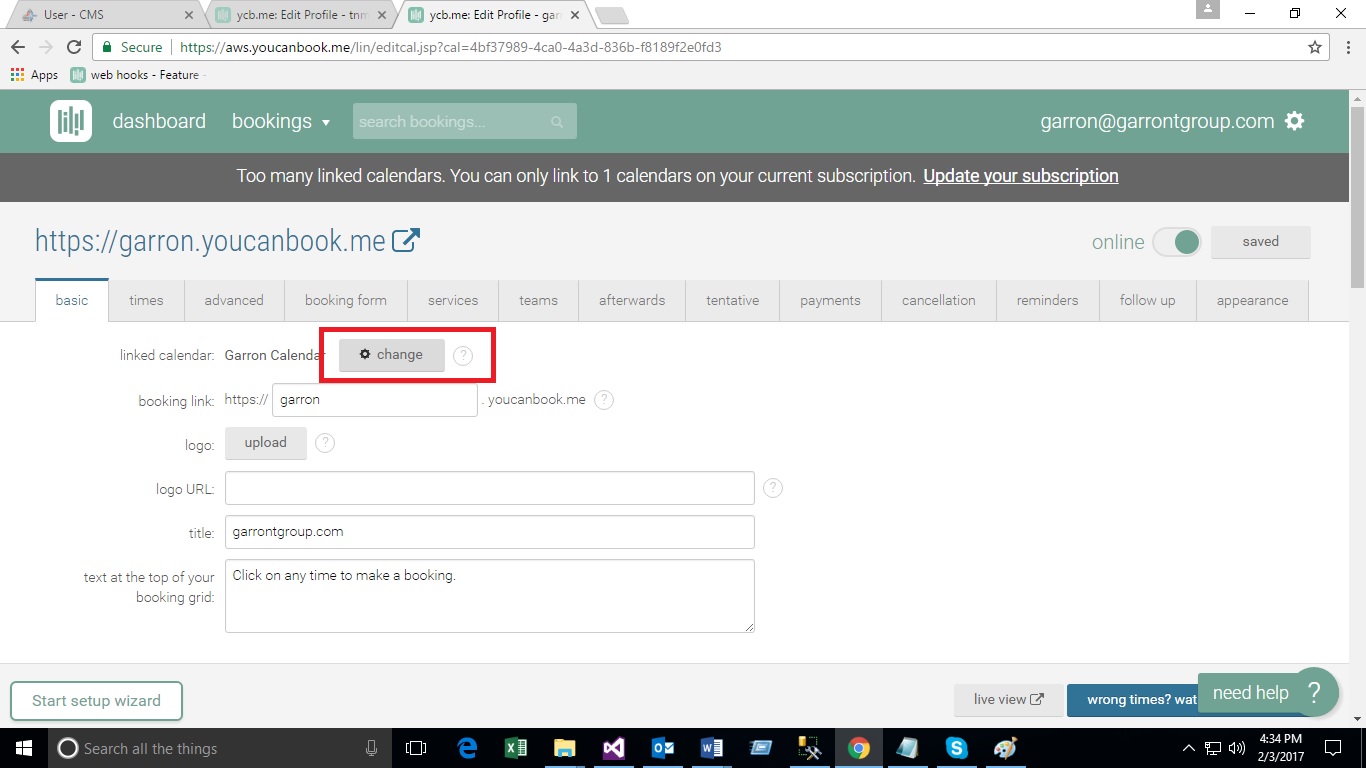Click help icon next to logo upload
The width and height of the screenshot is (1366, 768).
tap(325, 443)
